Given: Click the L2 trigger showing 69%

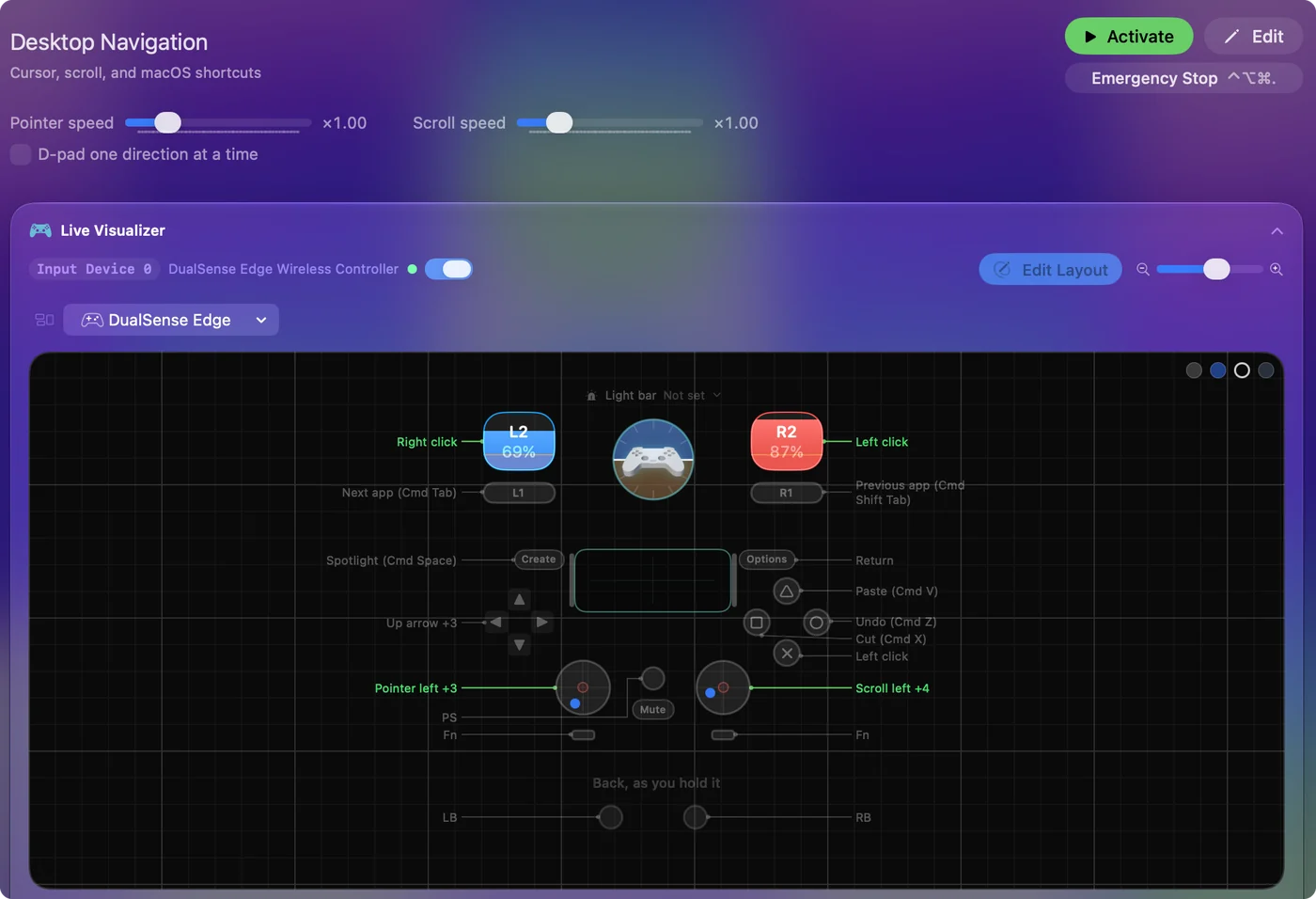Looking at the screenshot, I should (x=519, y=441).
